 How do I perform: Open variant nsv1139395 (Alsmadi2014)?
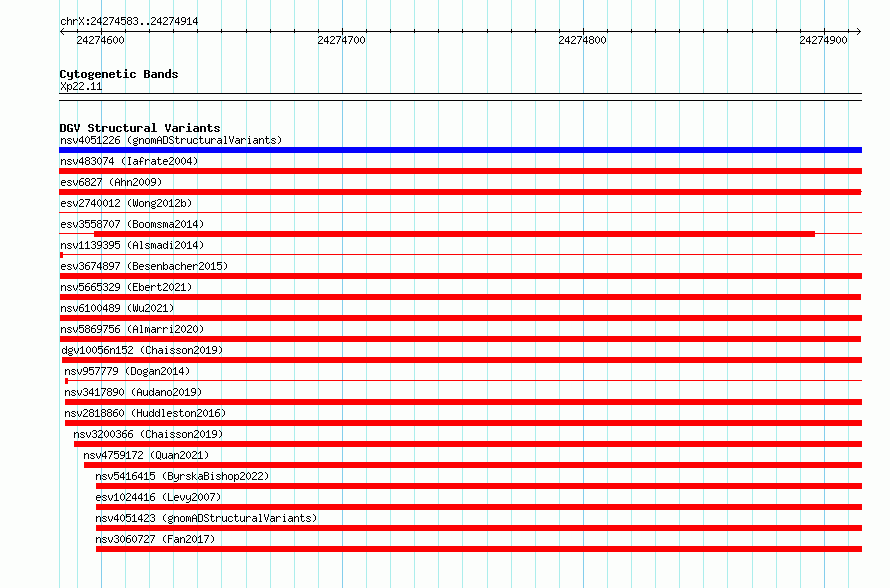(132, 245)
